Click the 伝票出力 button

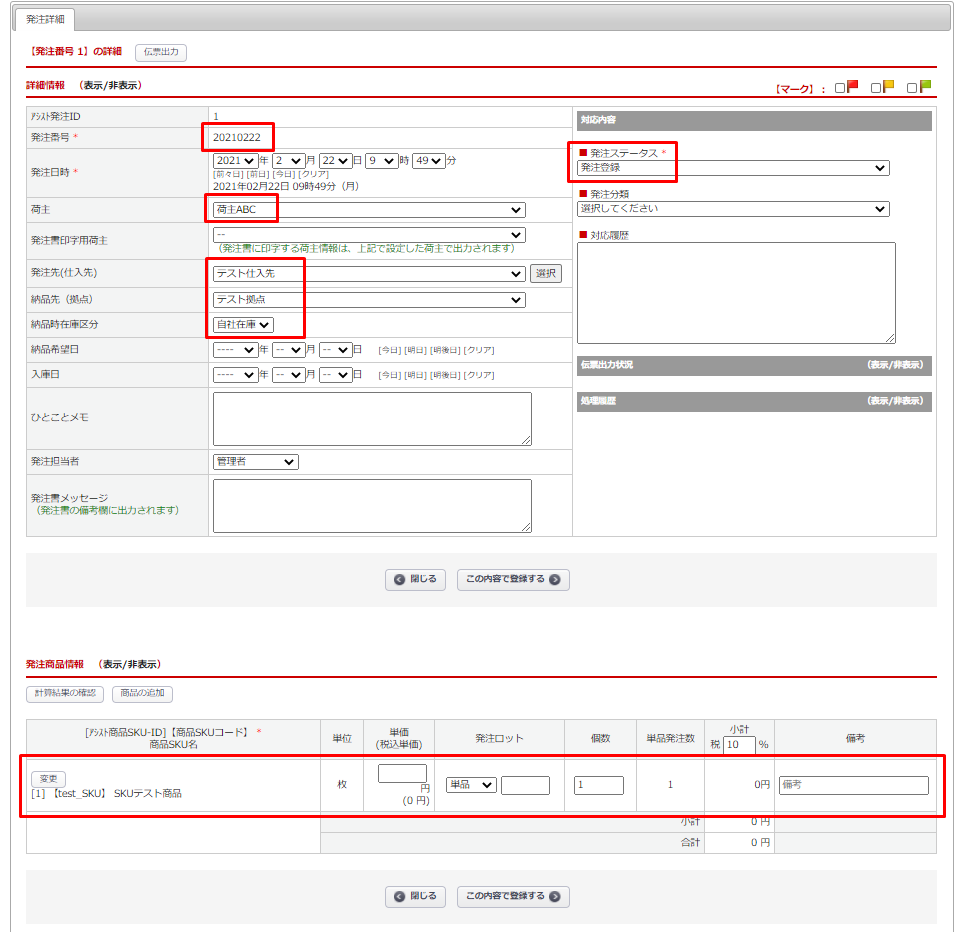(160, 52)
